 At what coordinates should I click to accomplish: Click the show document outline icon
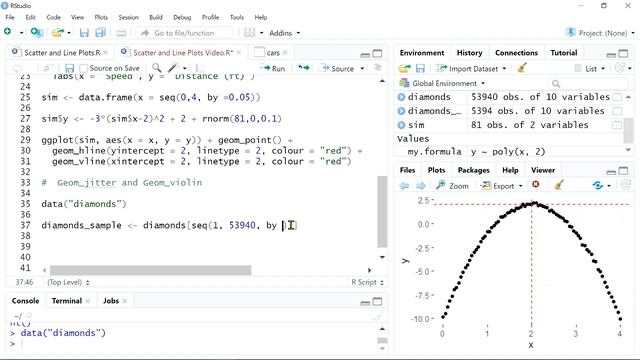(378, 68)
